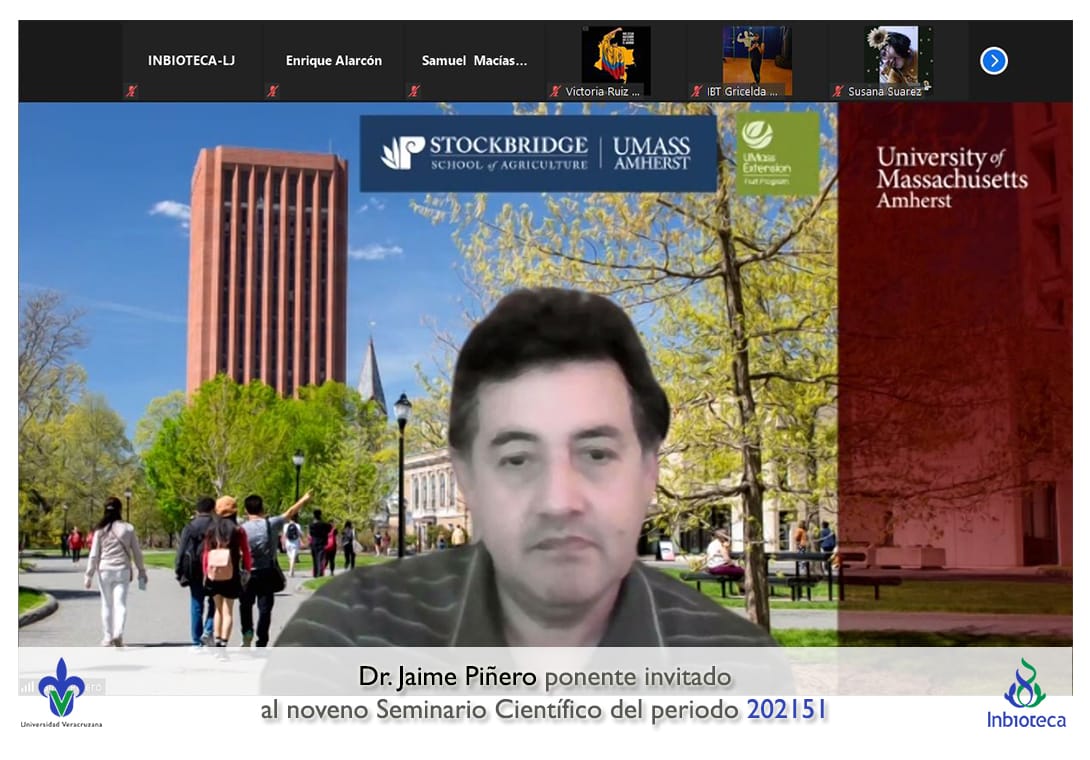Click the Dr. Jaime Piñero caption text
Viewport: 1090px width, 760px height.
coord(545,678)
